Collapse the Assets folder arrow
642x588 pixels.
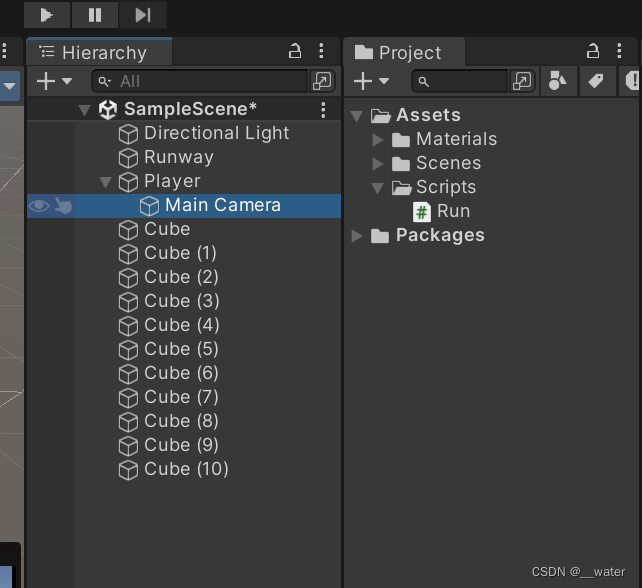coord(357,116)
